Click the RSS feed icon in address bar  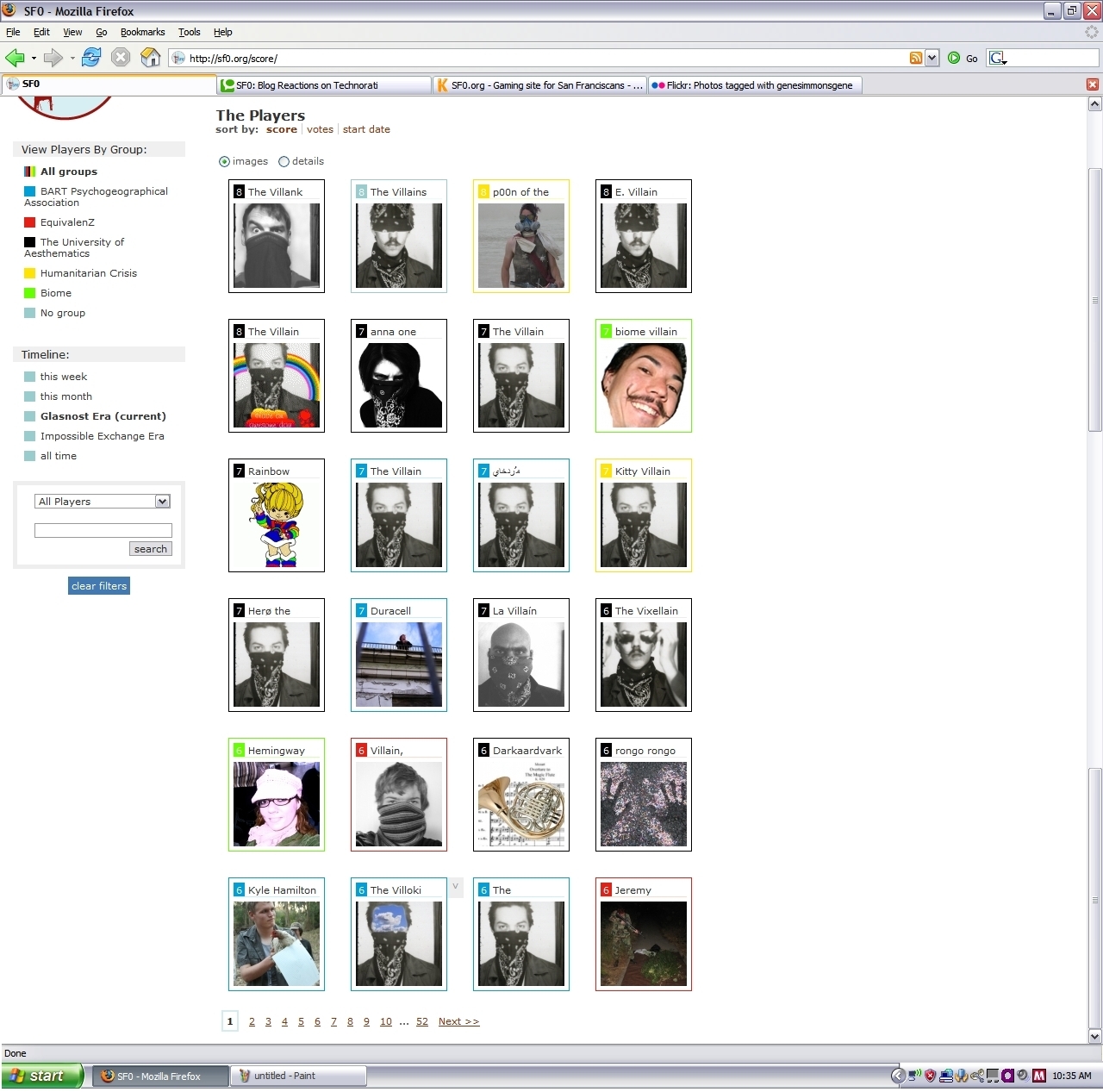(916, 58)
